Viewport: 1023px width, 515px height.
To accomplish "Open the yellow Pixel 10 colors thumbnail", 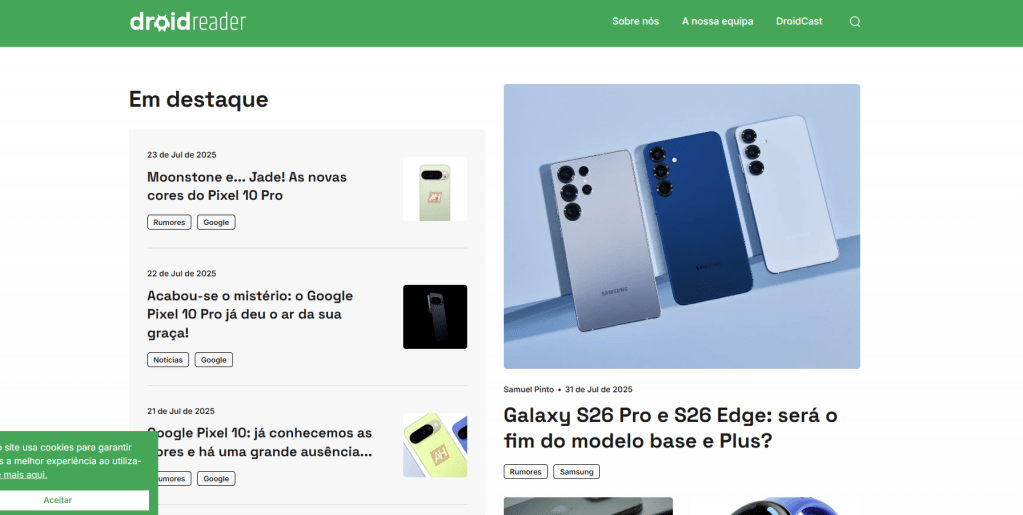I will click(435, 445).
